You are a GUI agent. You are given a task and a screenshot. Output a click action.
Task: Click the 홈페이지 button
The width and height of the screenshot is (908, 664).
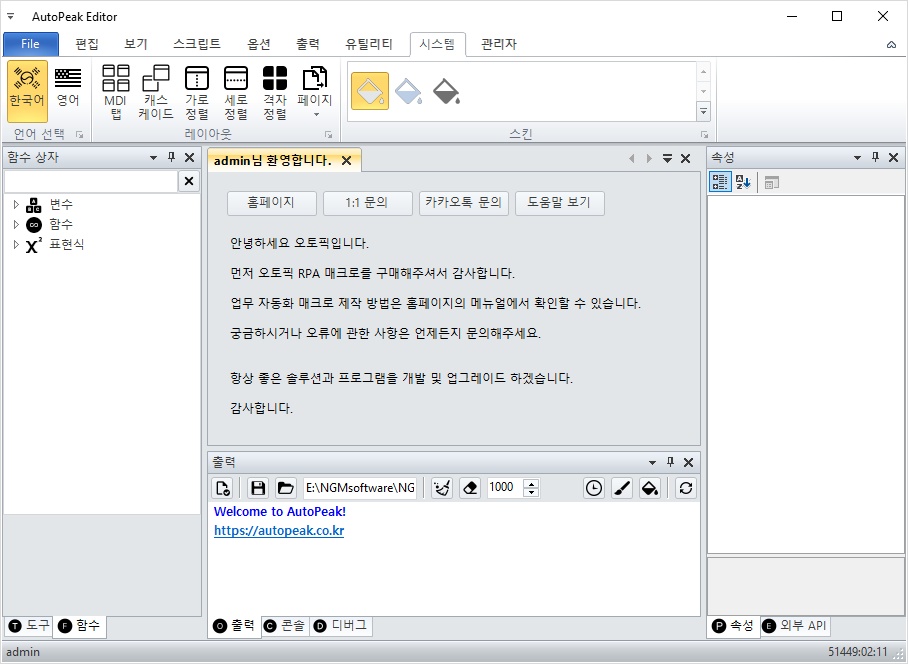[x=272, y=203]
